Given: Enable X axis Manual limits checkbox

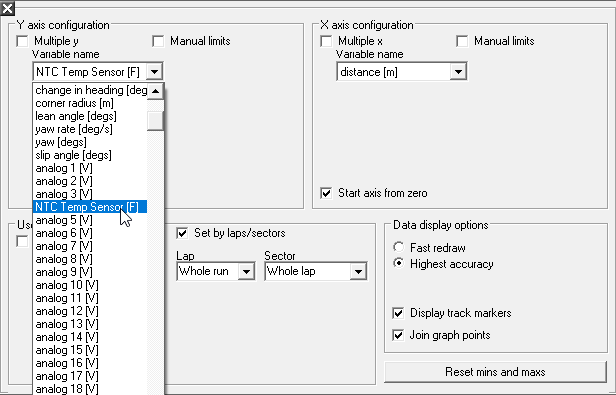Looking at the screenshot, I should pos(462,41).
